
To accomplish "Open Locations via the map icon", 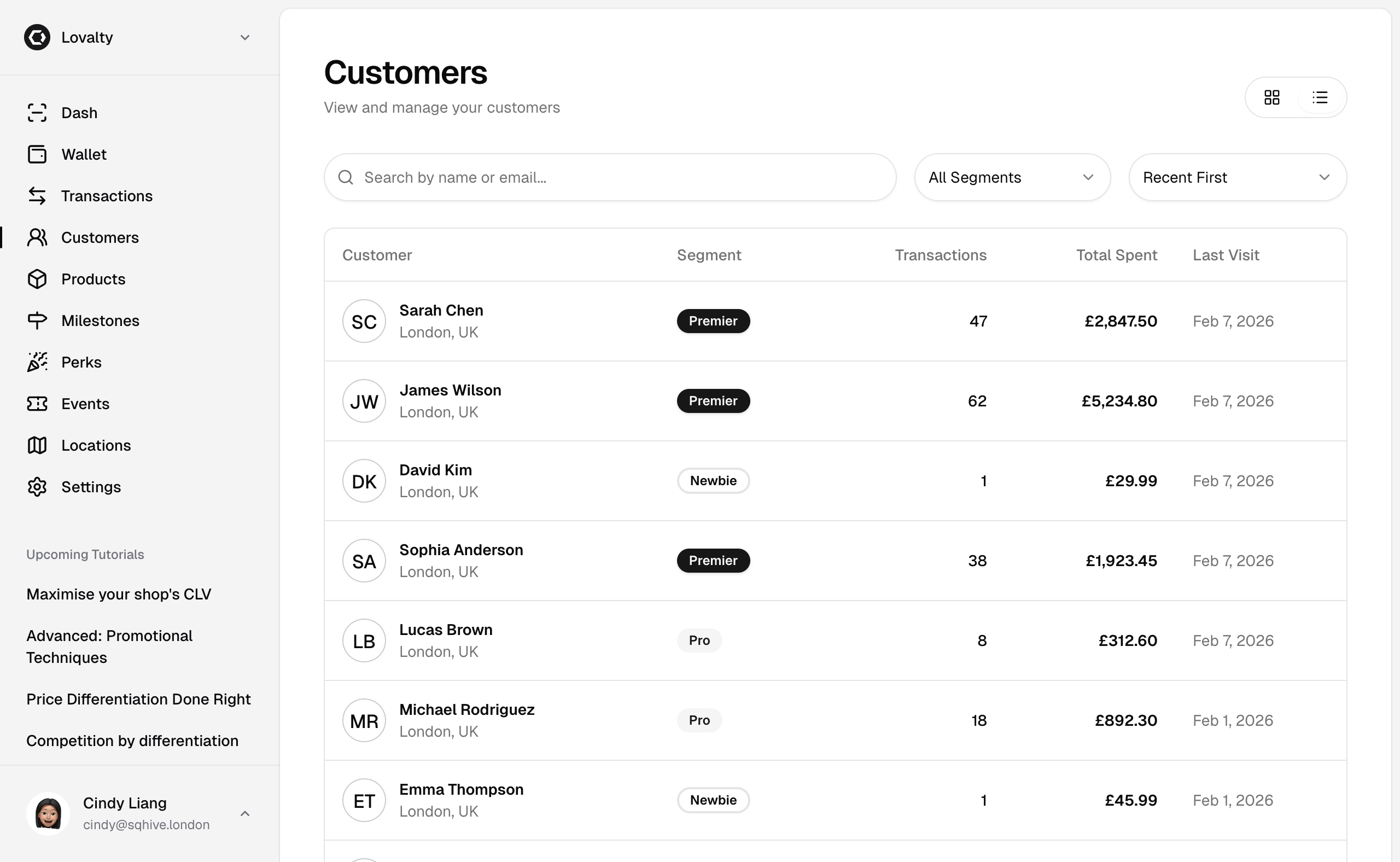I will (x=37, y=446).
